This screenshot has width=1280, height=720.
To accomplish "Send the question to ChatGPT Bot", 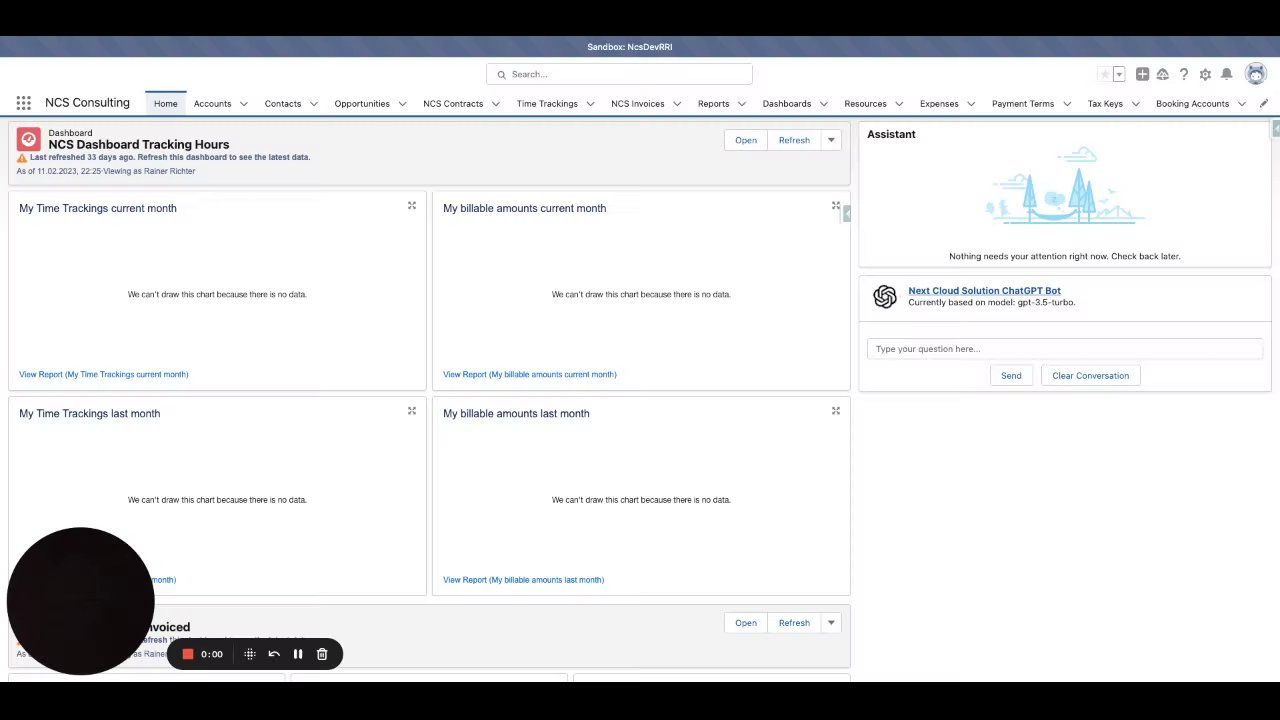I will coord(1011,376).
